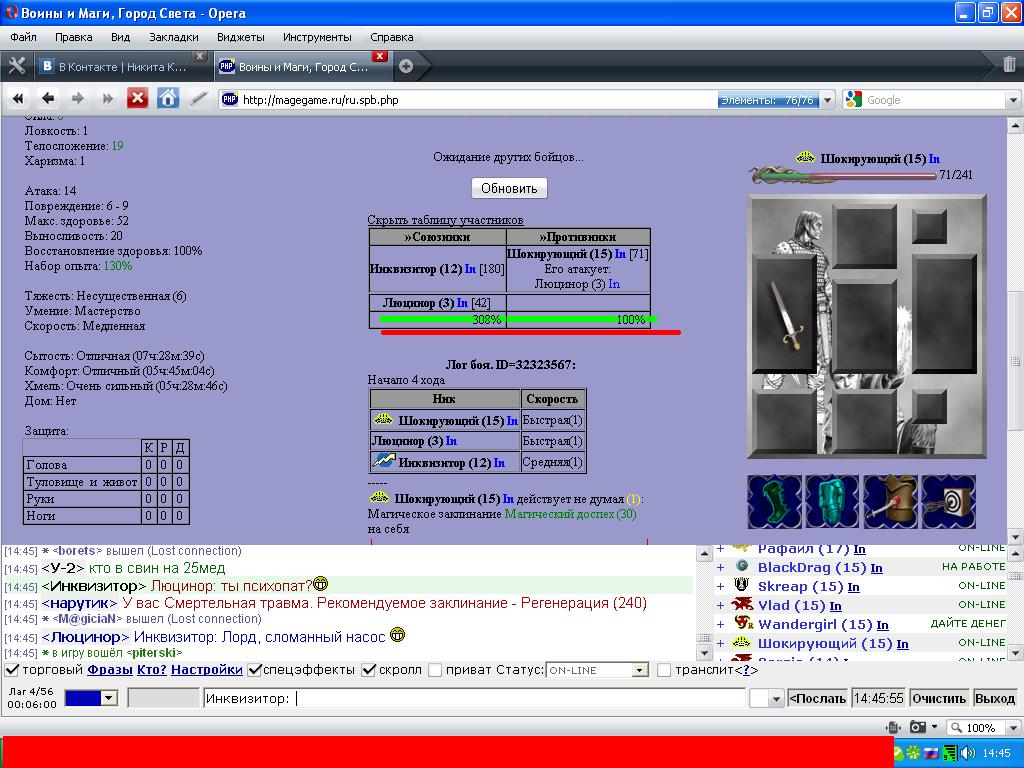The image size is (1024, 768).
Task: Expand the plus next to Wandergirl
Action: coord(720,624)
